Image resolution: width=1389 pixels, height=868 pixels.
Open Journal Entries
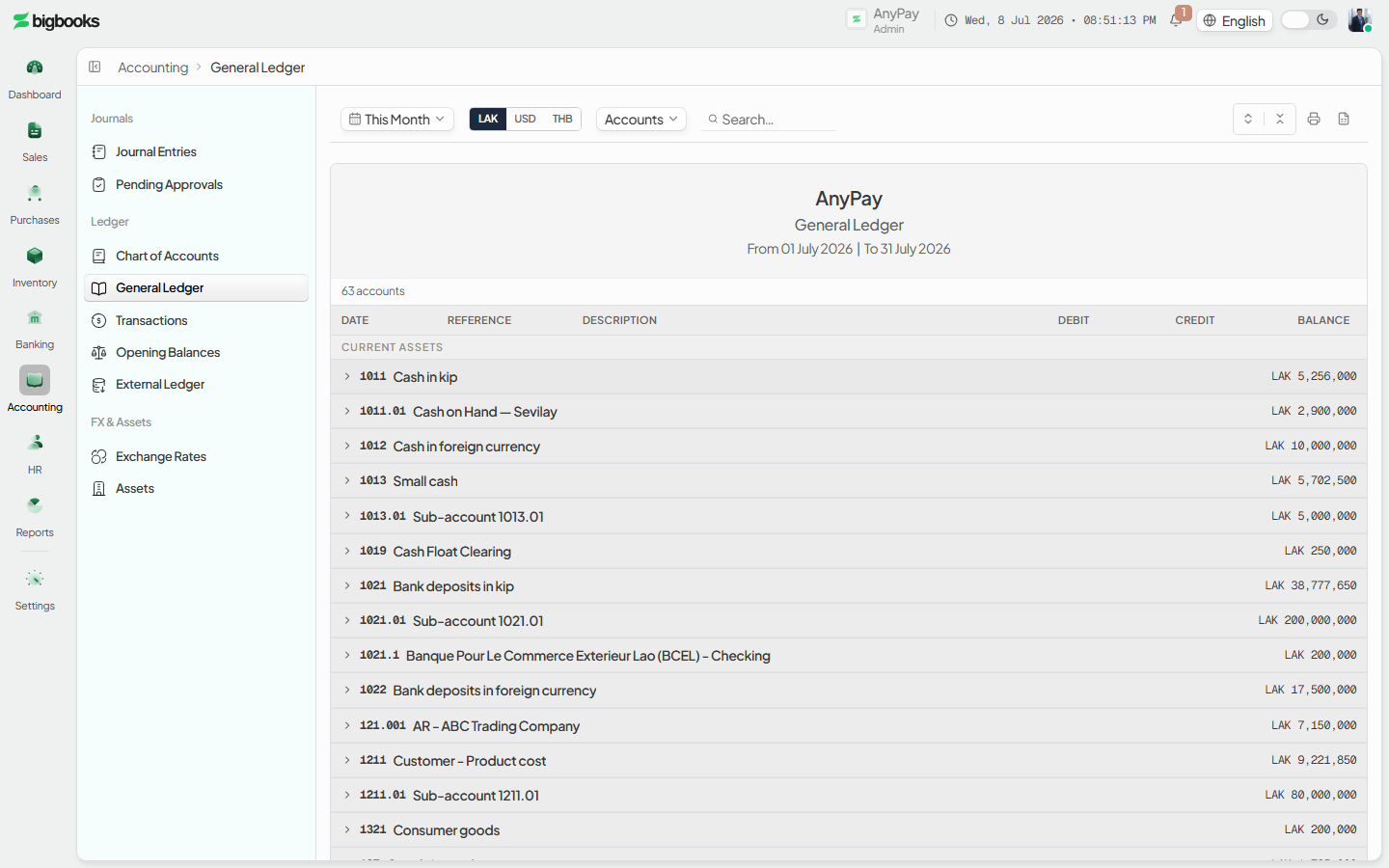click(x=197, y=151)
